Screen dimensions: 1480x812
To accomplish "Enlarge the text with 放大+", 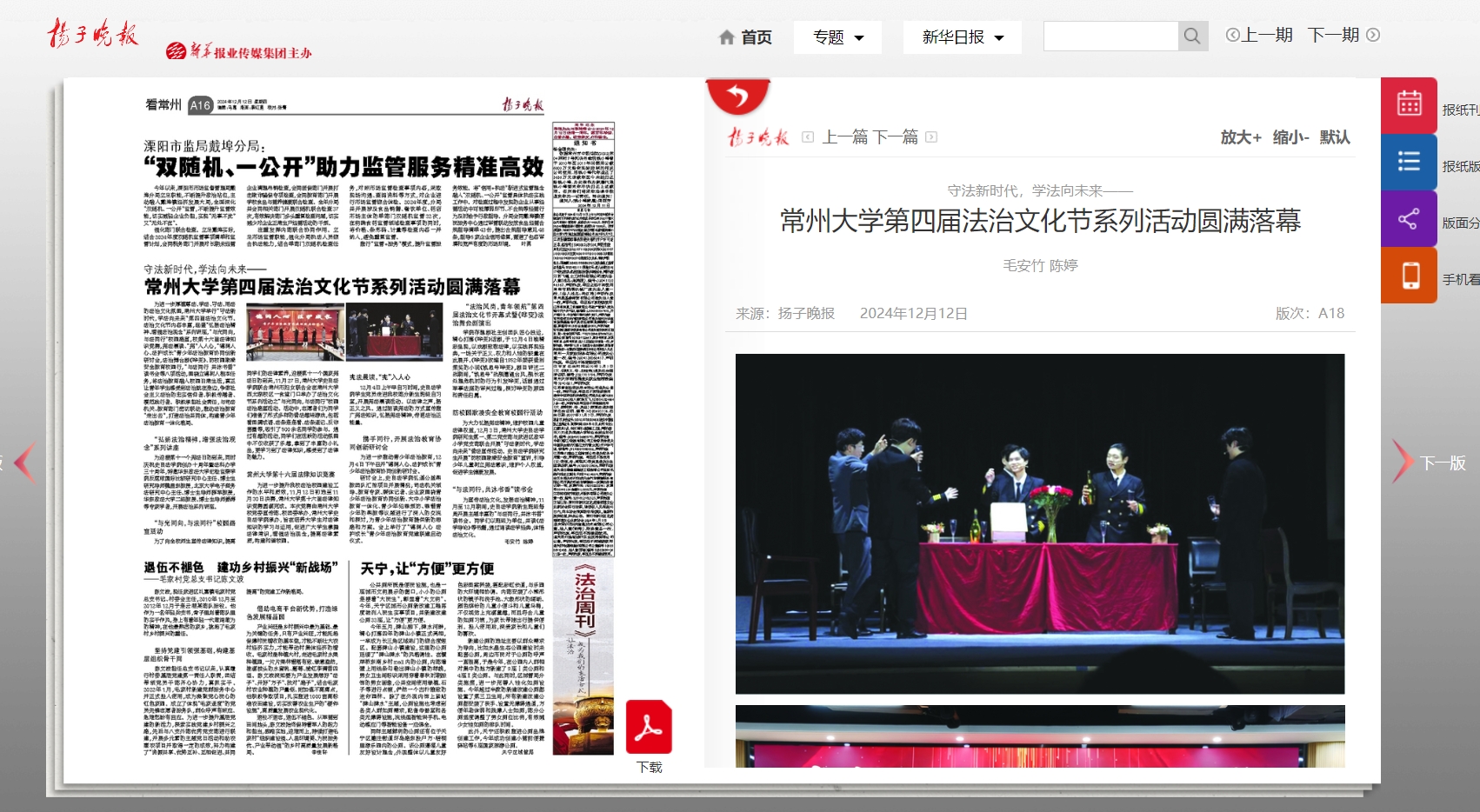I will [1240, 137].
